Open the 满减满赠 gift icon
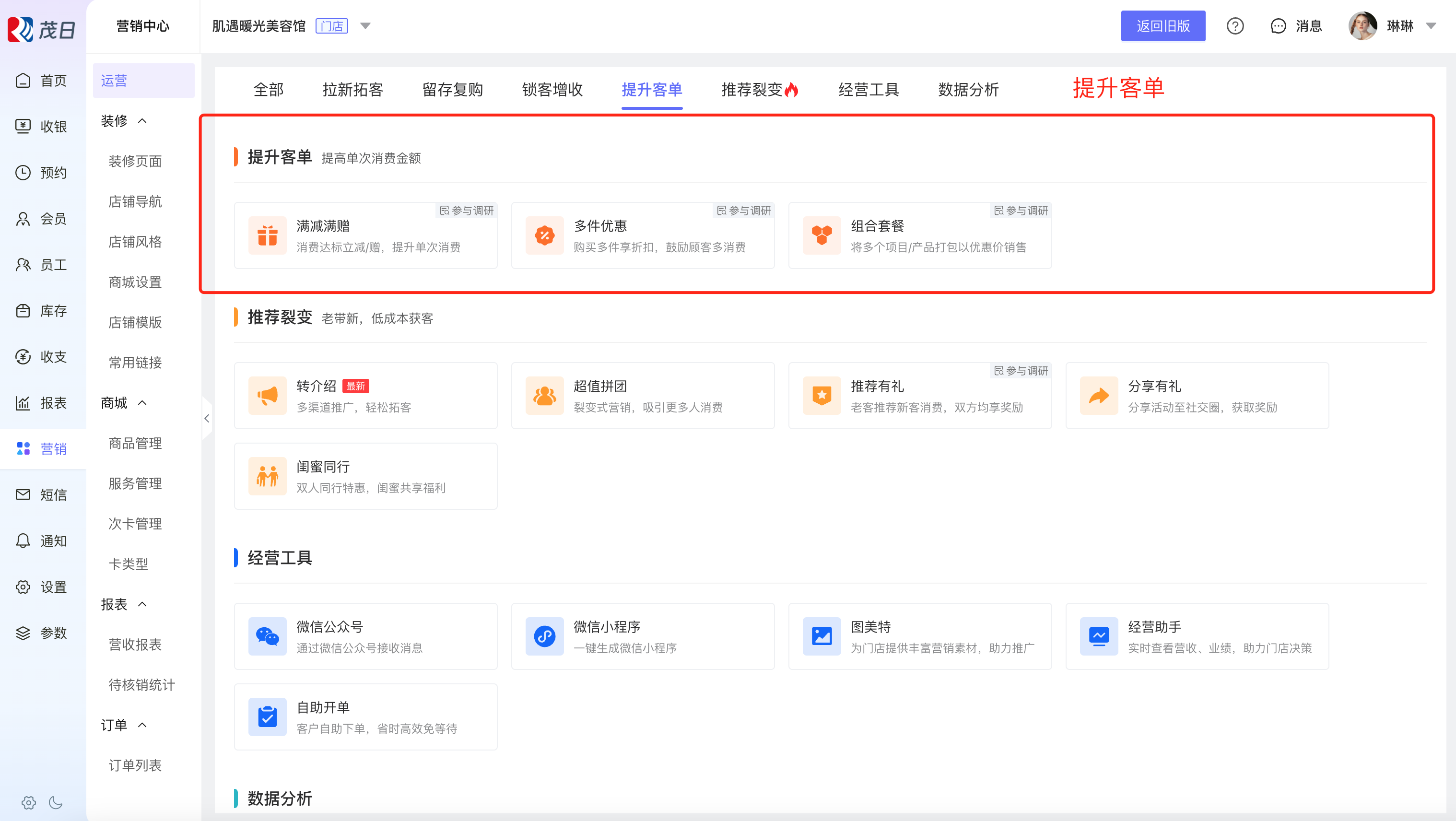 pyautogui.click(x=267, y=235)
